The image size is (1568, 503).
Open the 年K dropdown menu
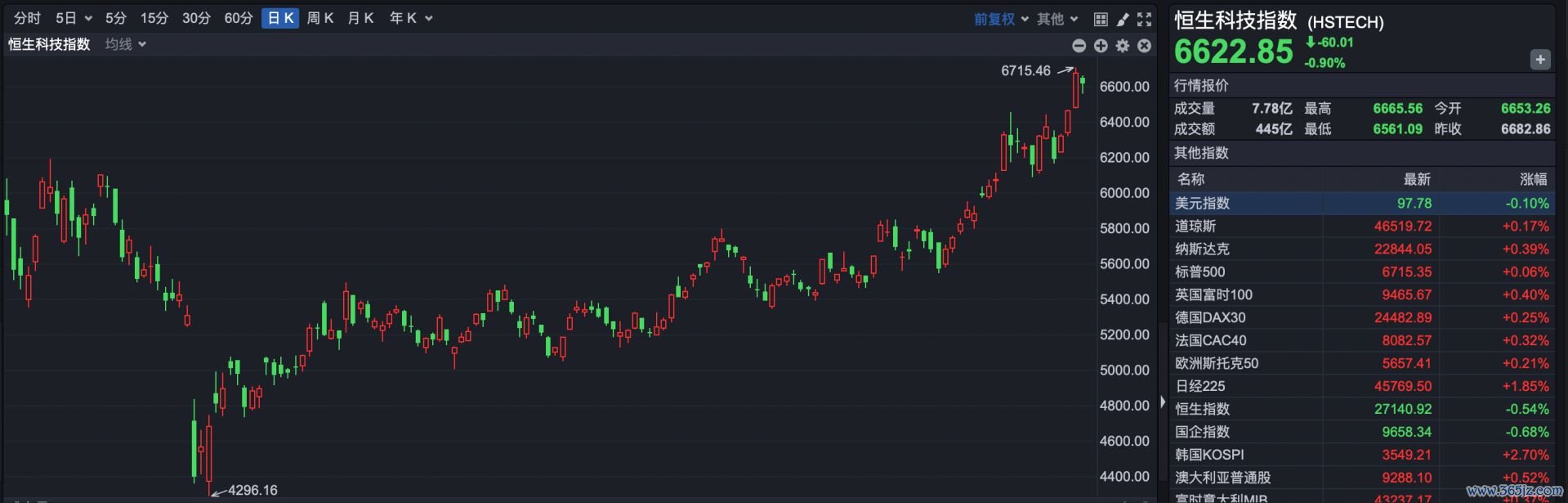click(410, 18)
